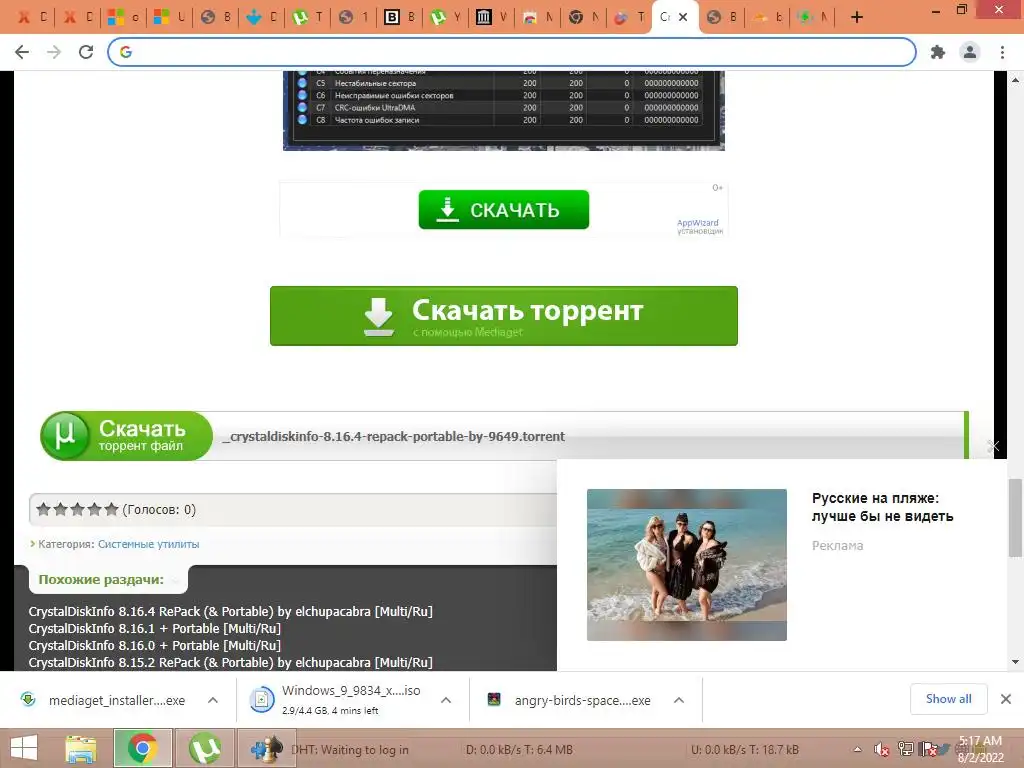This screenshot has height=768, width=1024.
Task: Open the Windows Start button
Action: tap(24, 748)
